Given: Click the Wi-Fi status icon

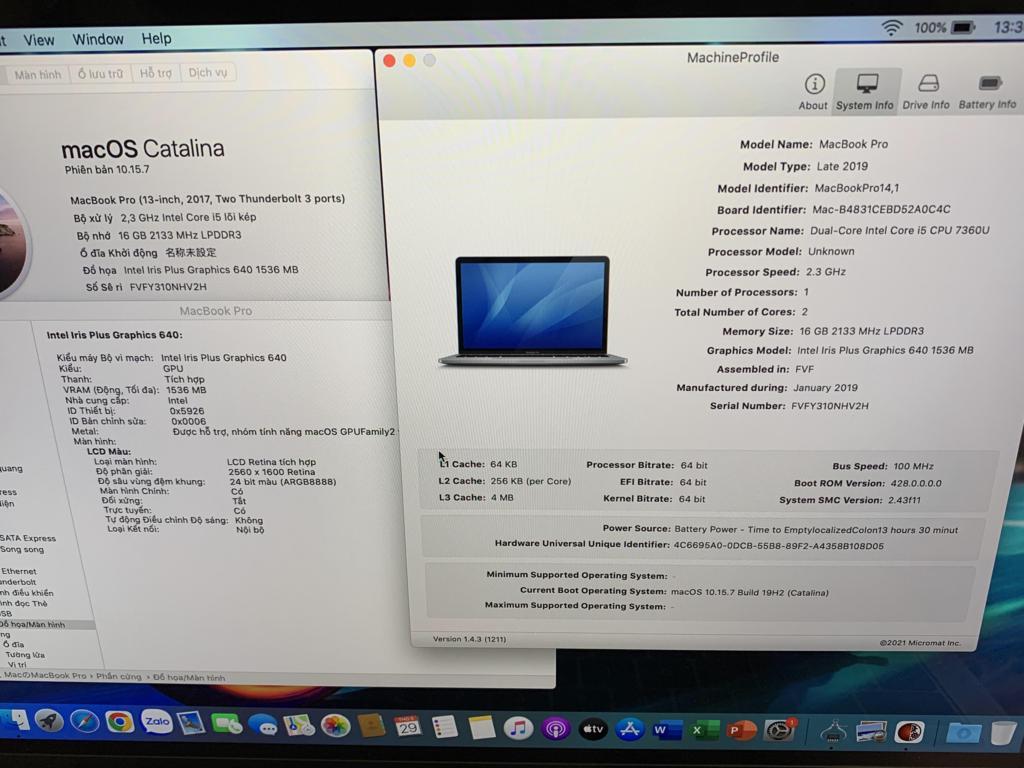Looking at the screenshot, I should 891,28.
